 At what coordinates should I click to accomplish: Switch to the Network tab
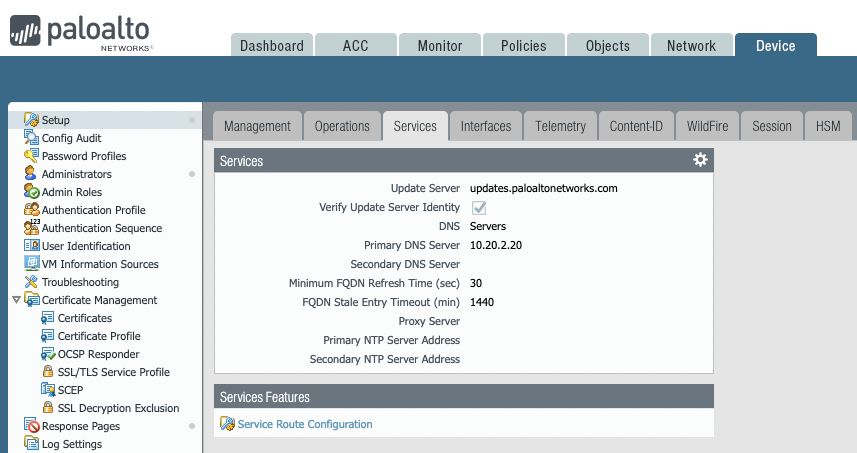pyautogui.click(x=691, y=45)
